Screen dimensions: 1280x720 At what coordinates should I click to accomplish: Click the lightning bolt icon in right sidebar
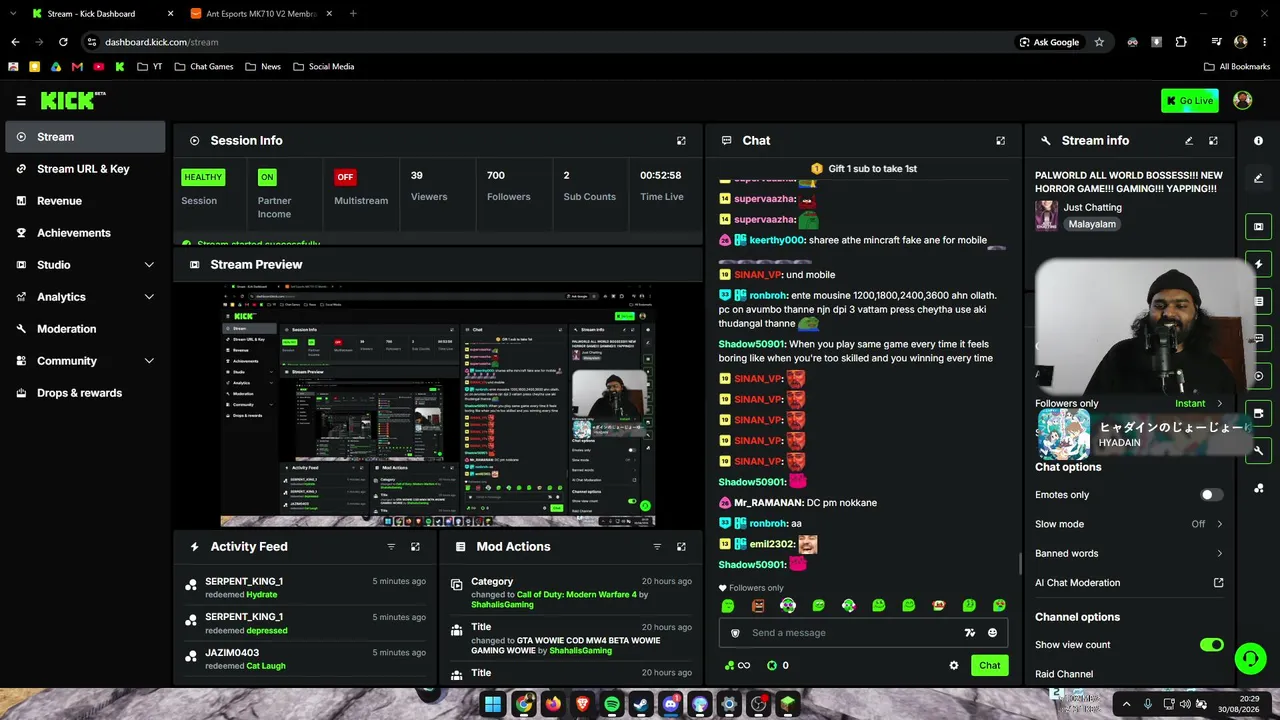point(1258,264)
